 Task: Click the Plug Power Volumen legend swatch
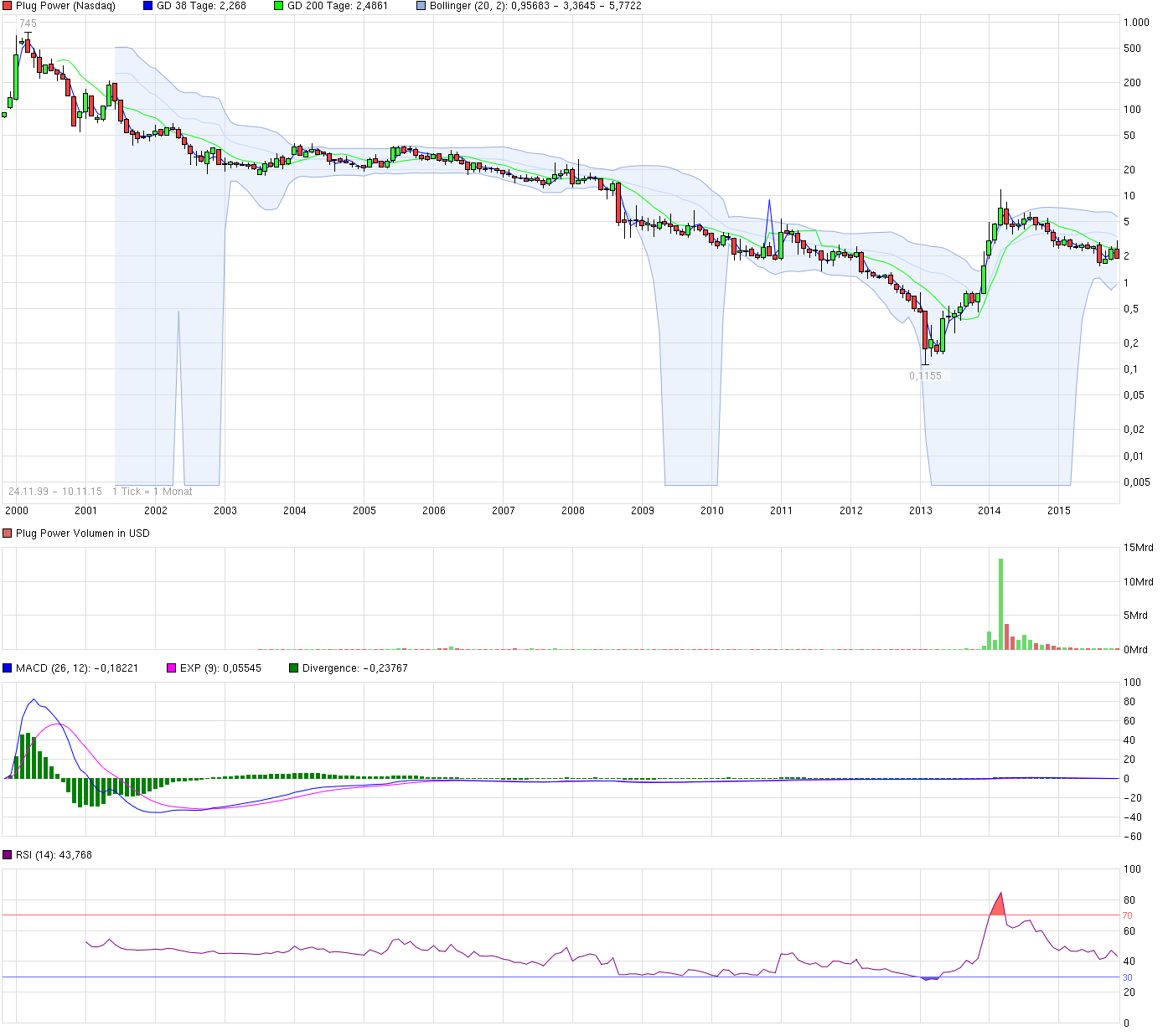pyautogui.click(x=8, y=533)
